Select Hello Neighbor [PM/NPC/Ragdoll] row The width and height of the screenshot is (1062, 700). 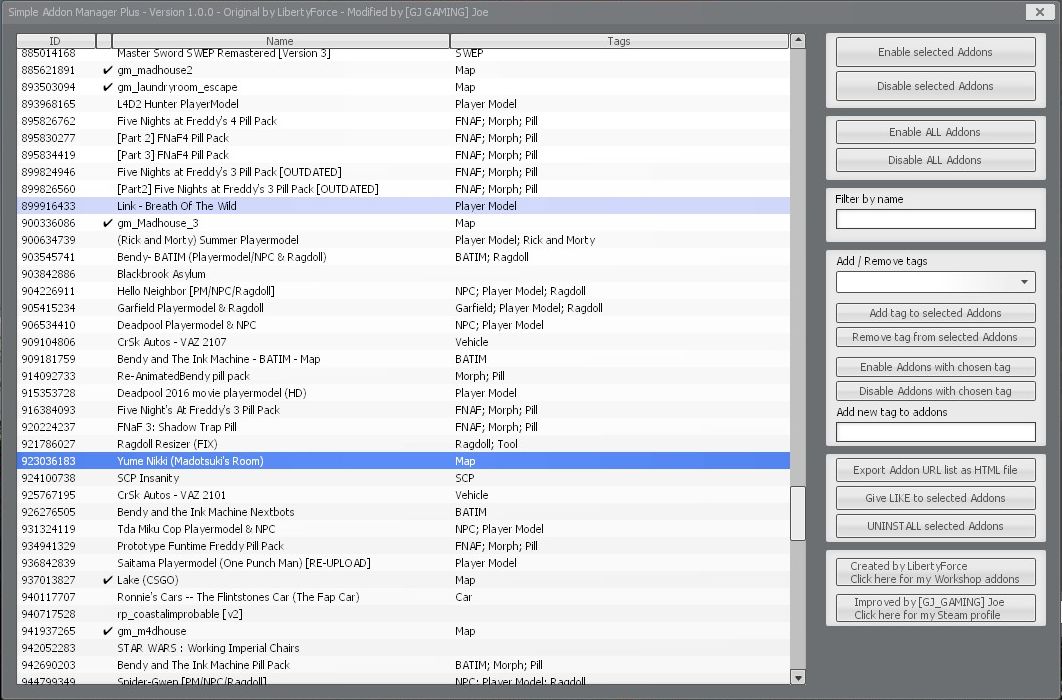coord(403,291)
